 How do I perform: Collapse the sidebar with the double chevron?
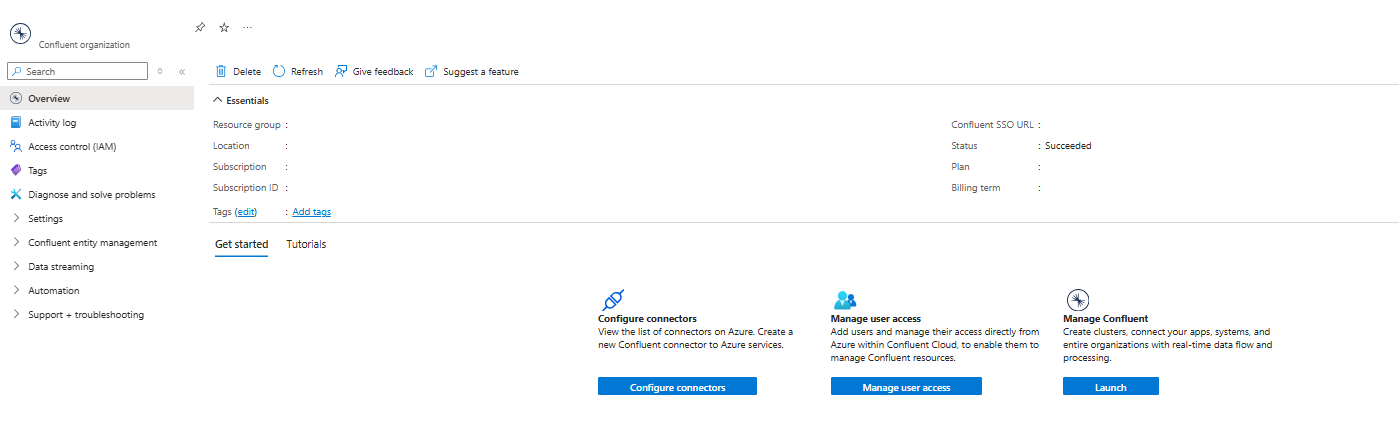(182, 71)
